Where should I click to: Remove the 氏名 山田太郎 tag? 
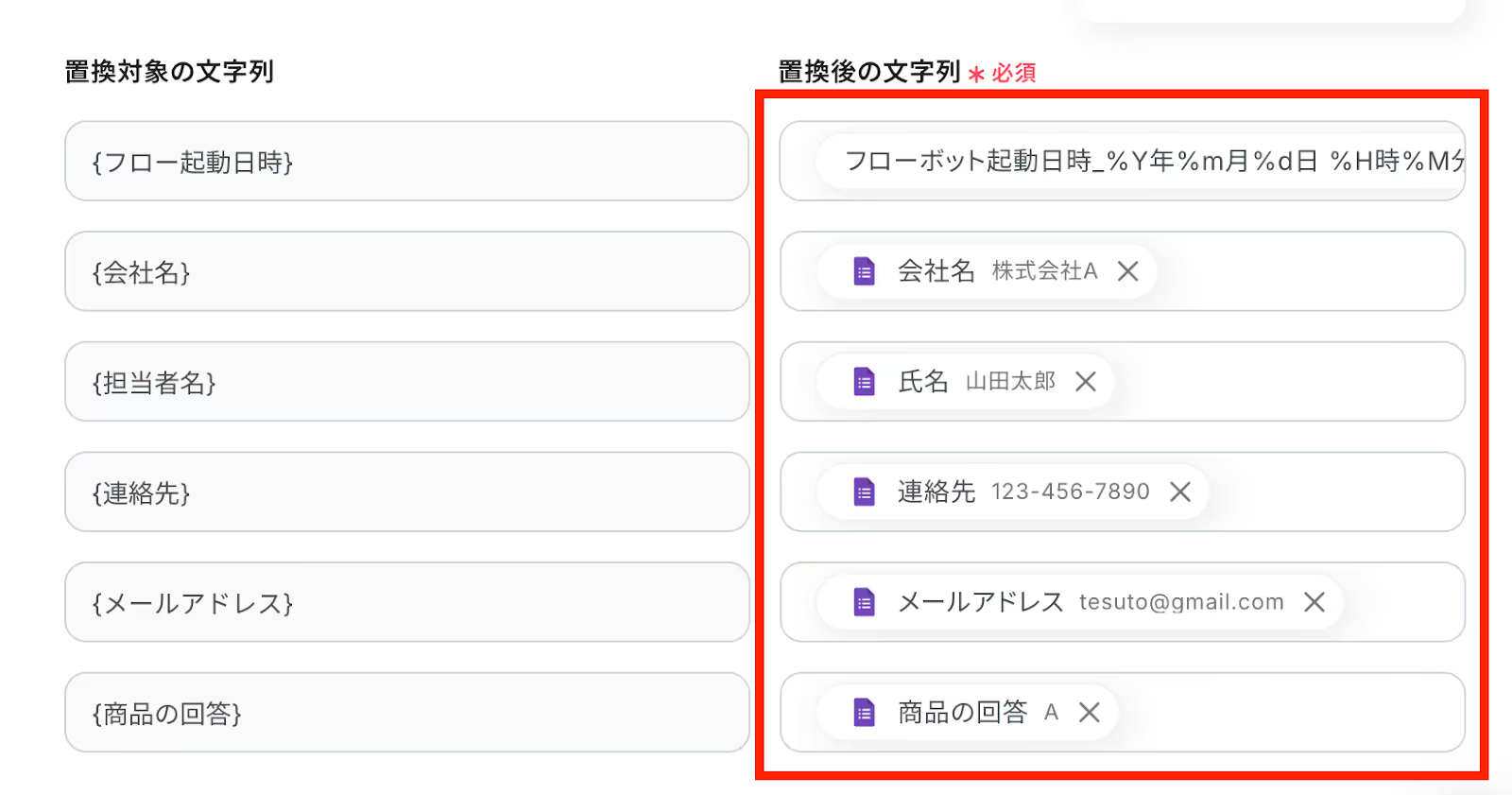(x=1086, y=382)
